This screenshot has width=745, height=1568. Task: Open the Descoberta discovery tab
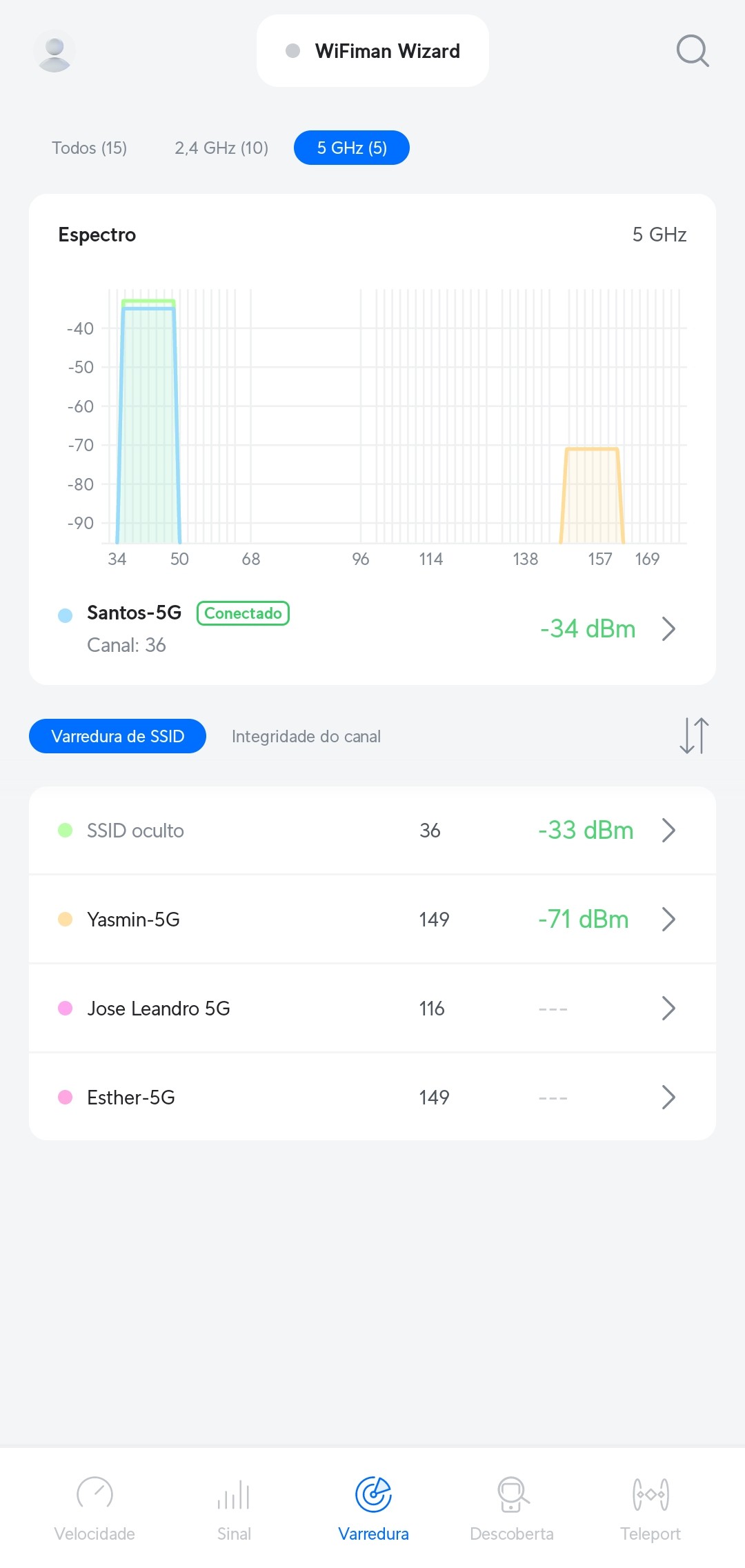512,1509
